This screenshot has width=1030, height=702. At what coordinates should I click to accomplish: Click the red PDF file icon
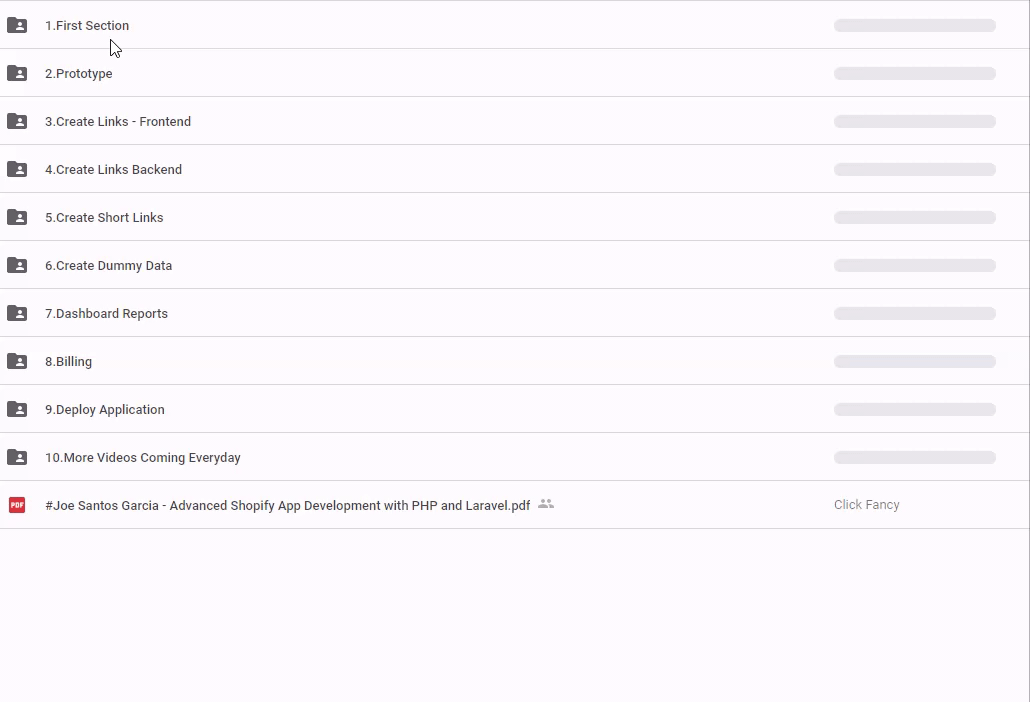coord(17,505)
